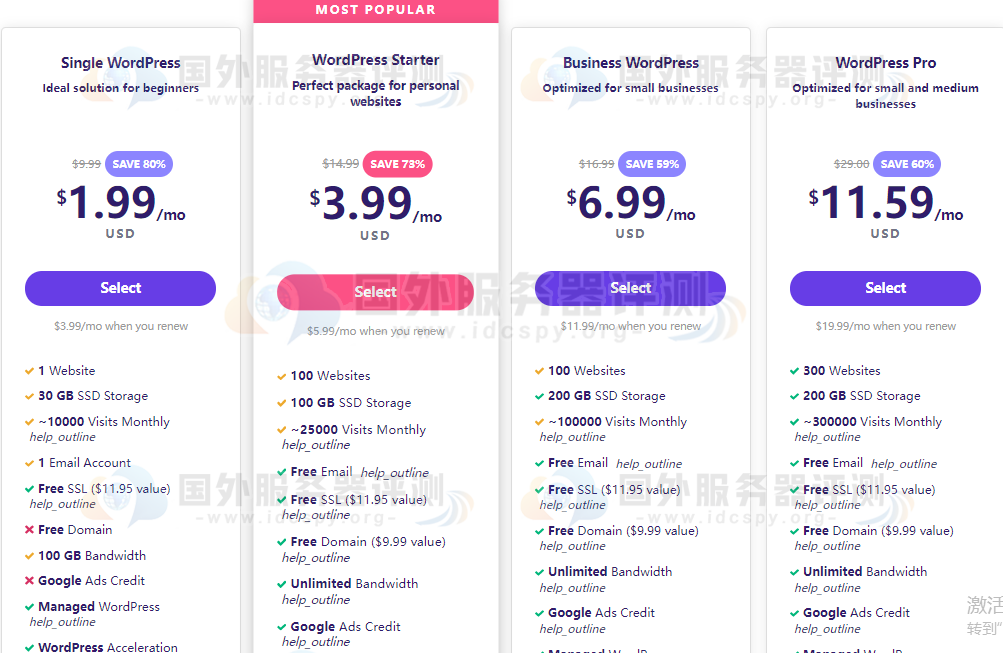Select the WordPress Pro plan
The image size is (1003, 653).
coord(885,288)
